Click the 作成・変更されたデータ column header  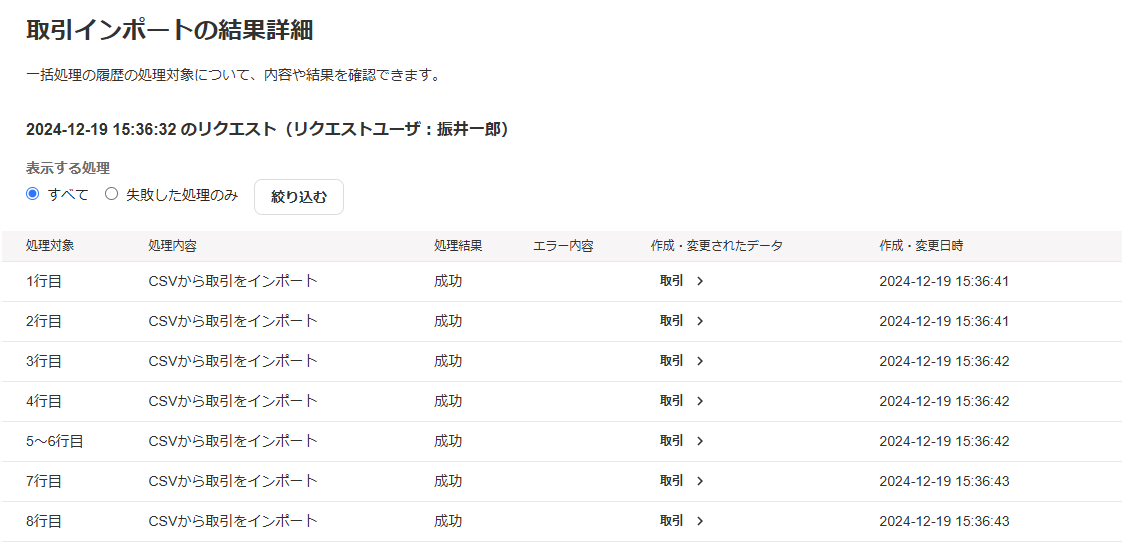point(717,246)
